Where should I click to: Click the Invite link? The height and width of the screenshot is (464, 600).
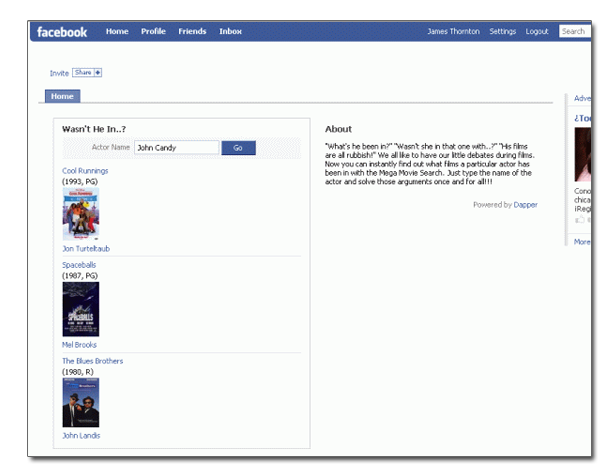59,73
